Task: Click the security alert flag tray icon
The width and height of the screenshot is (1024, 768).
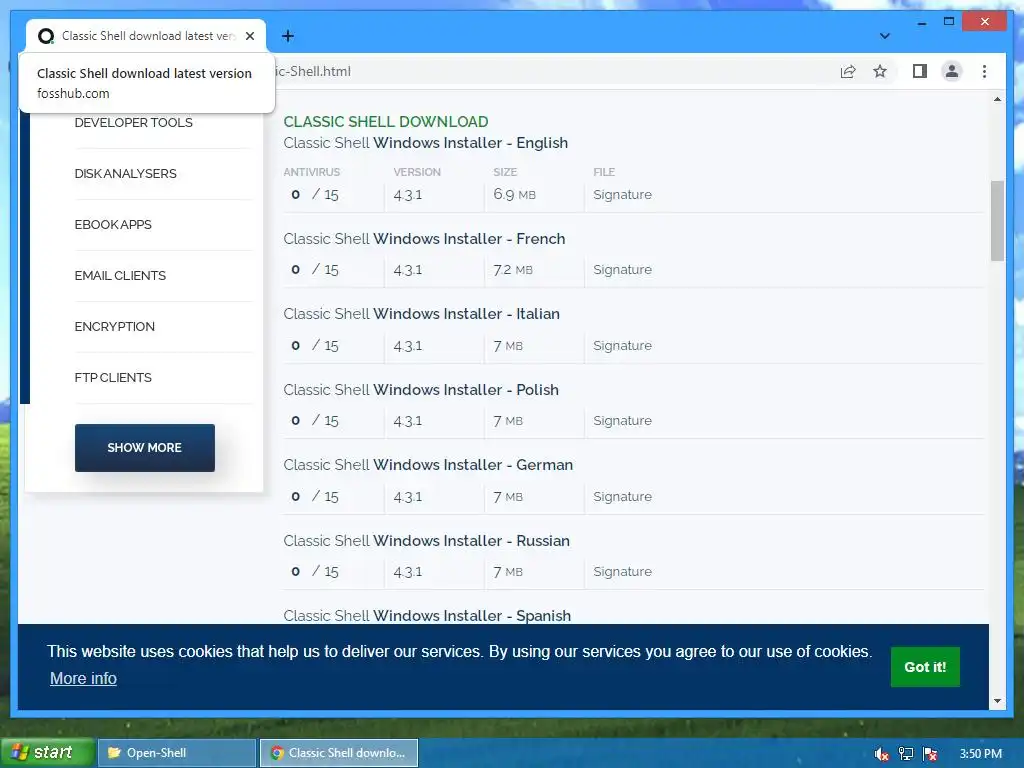Action: click(931, 754)
